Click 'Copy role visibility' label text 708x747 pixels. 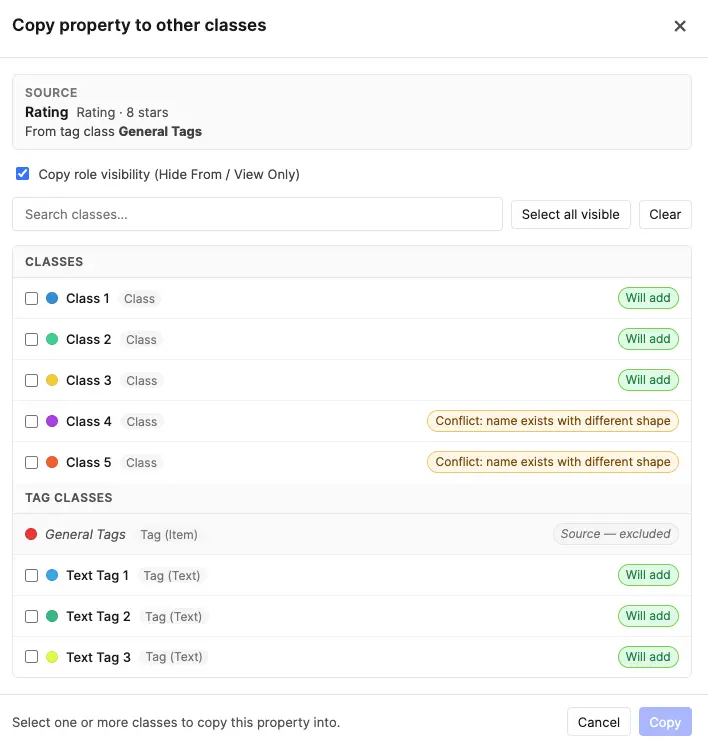[169, 174]
